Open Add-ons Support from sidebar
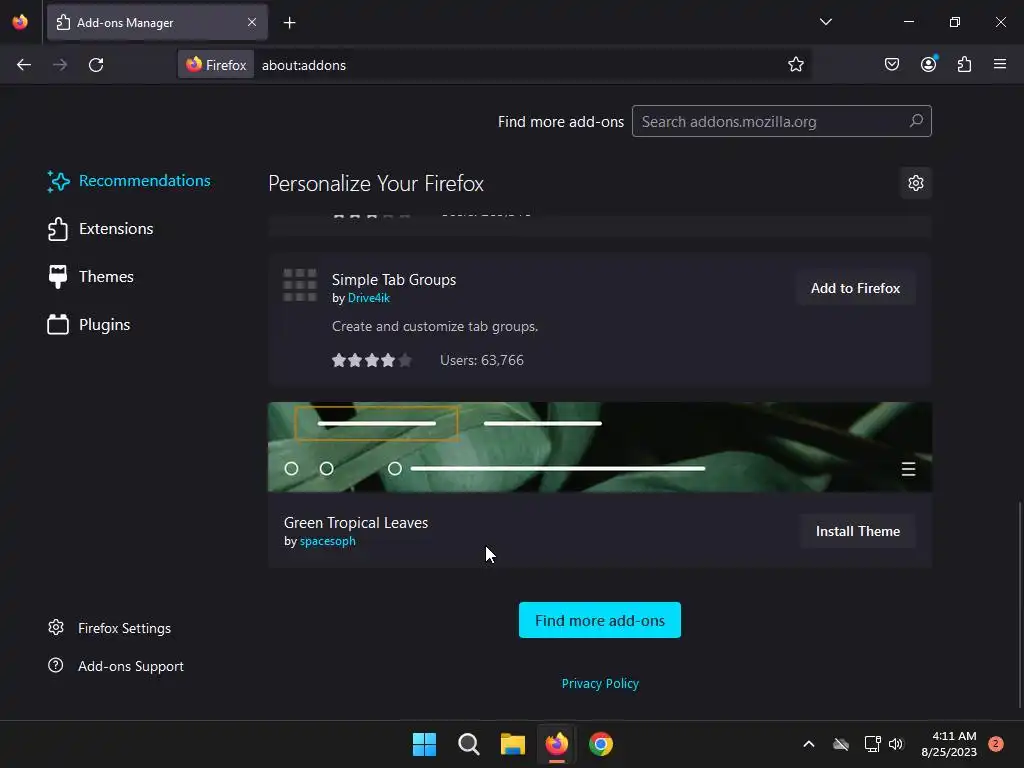Viewport: 1024px width, 768px height. (116, 666)
